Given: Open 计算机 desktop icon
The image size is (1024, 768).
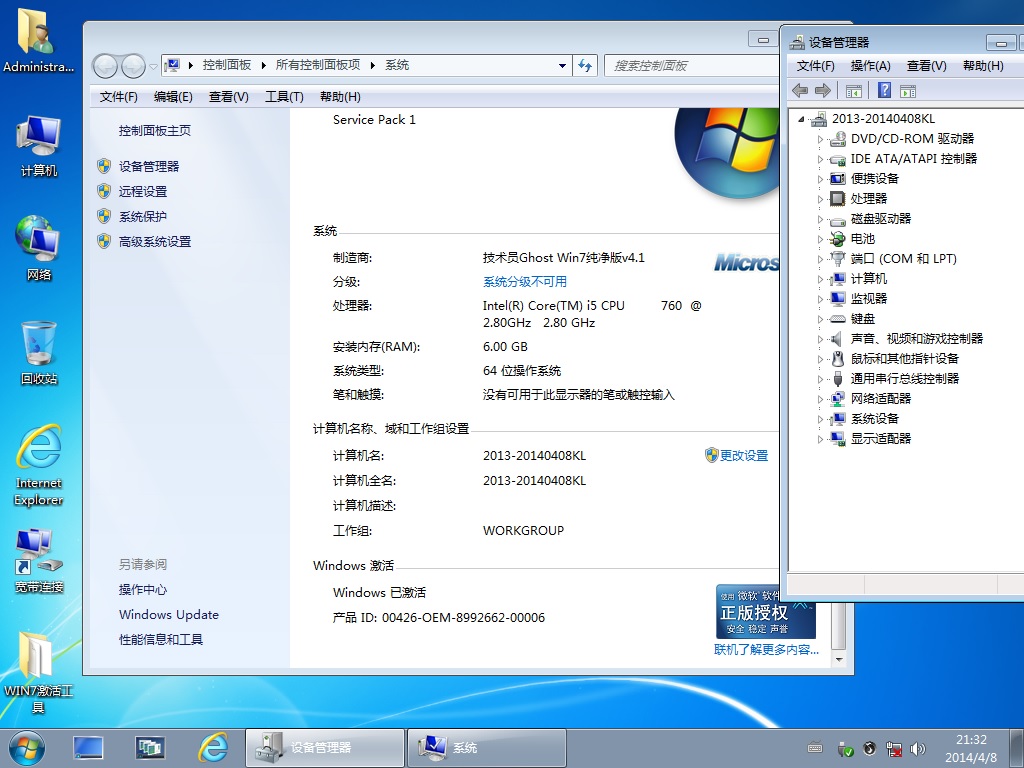Looking at the screenshot, I should coord(39,146).
